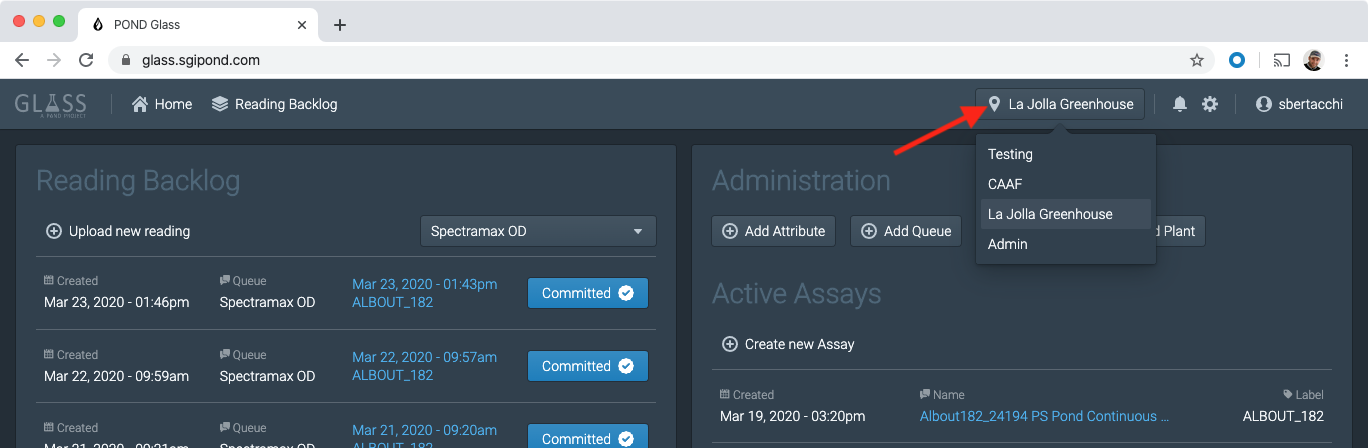Screen dimensions: 1368x448
Task: Open Chrome profile avatar
Action: [x=1314, y=60]
